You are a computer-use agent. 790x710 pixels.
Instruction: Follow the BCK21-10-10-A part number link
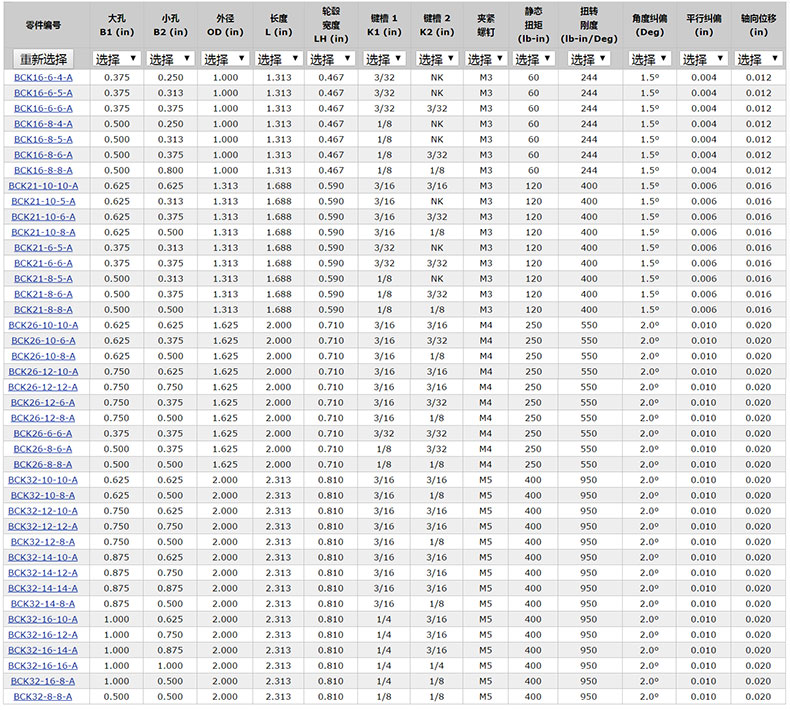43,186
